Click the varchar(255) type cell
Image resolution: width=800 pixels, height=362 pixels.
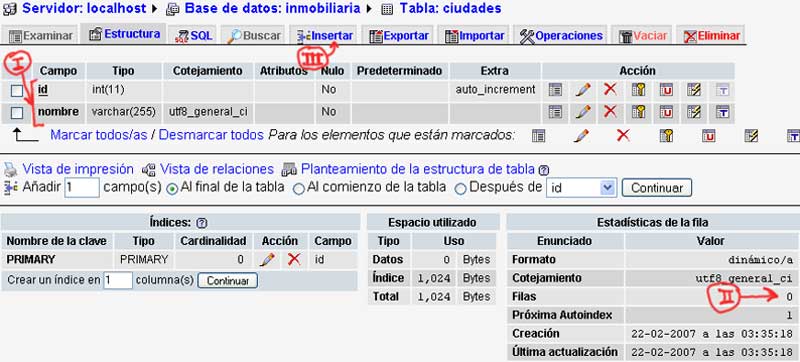click(123, 112)
